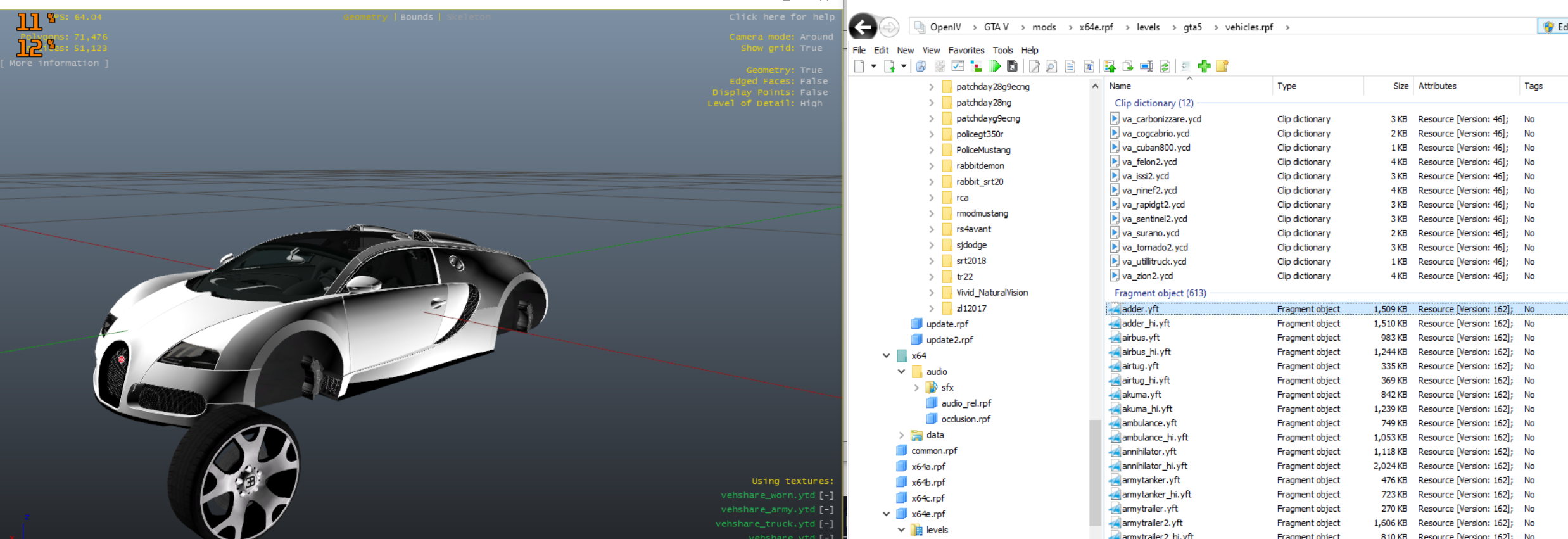Viewport: 1568px width, 539px height.
Task: Click here for help link
Action: tap(781, 17)
